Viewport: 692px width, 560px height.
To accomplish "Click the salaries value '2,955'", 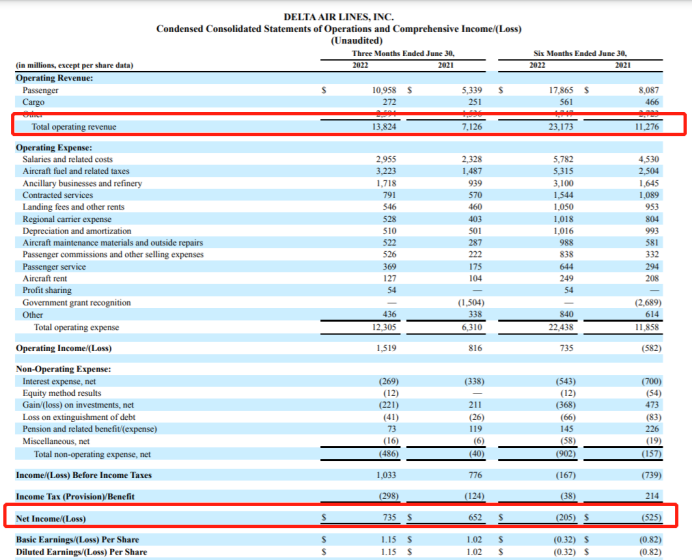I will point(386,159).
